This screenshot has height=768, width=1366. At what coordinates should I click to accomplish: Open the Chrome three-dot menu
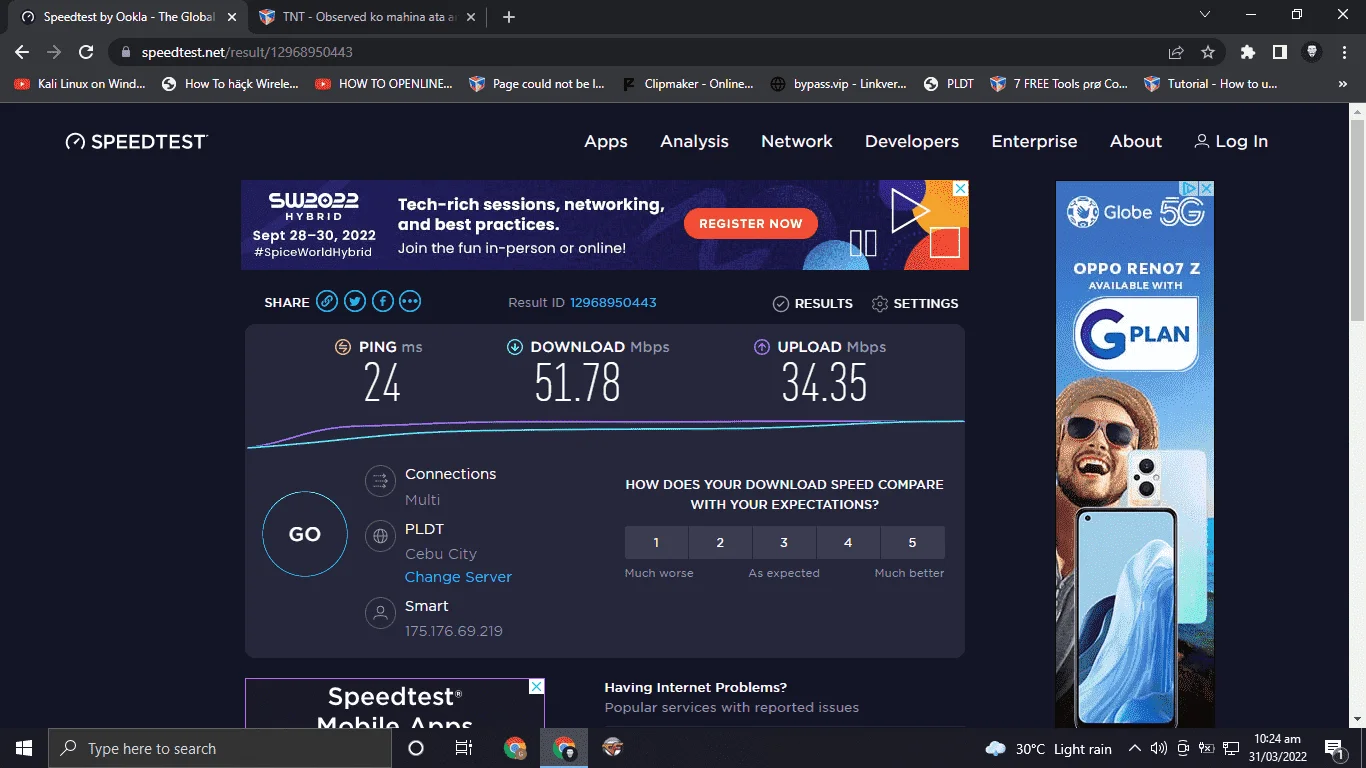(1344, 52)
